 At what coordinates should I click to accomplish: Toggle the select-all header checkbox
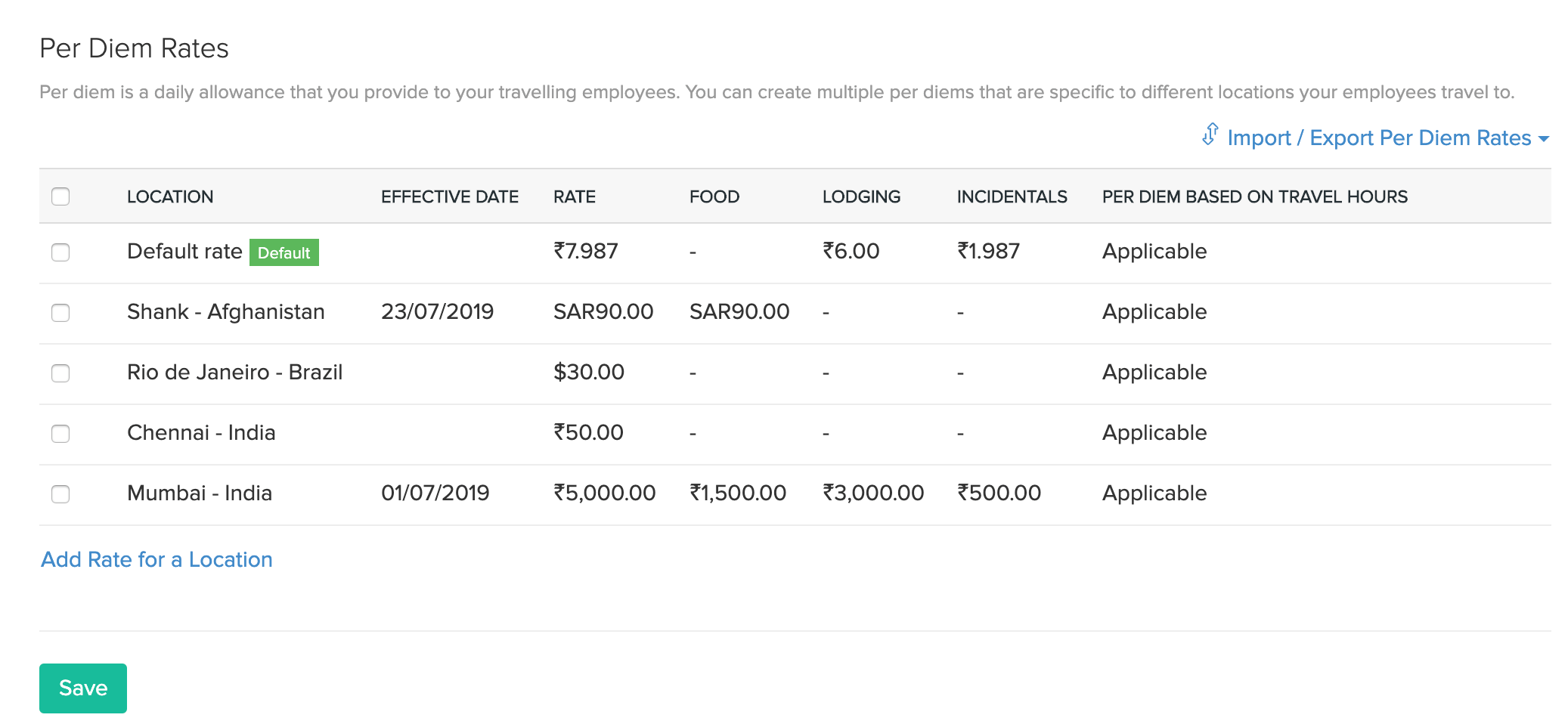tap(60, 196)
